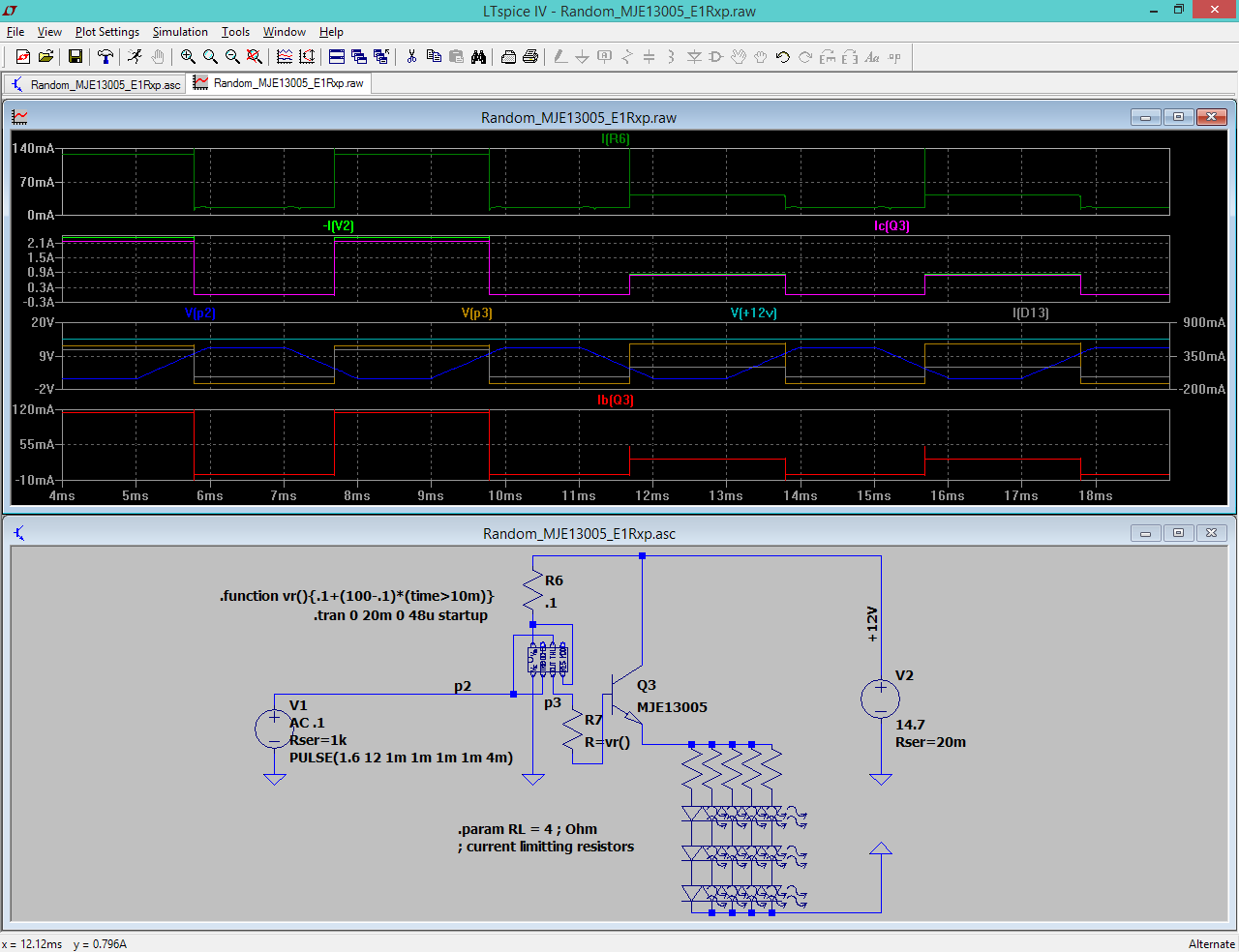
Task: Zoom to fit using the crossed magnifier icon
Action: click(255, 57)
